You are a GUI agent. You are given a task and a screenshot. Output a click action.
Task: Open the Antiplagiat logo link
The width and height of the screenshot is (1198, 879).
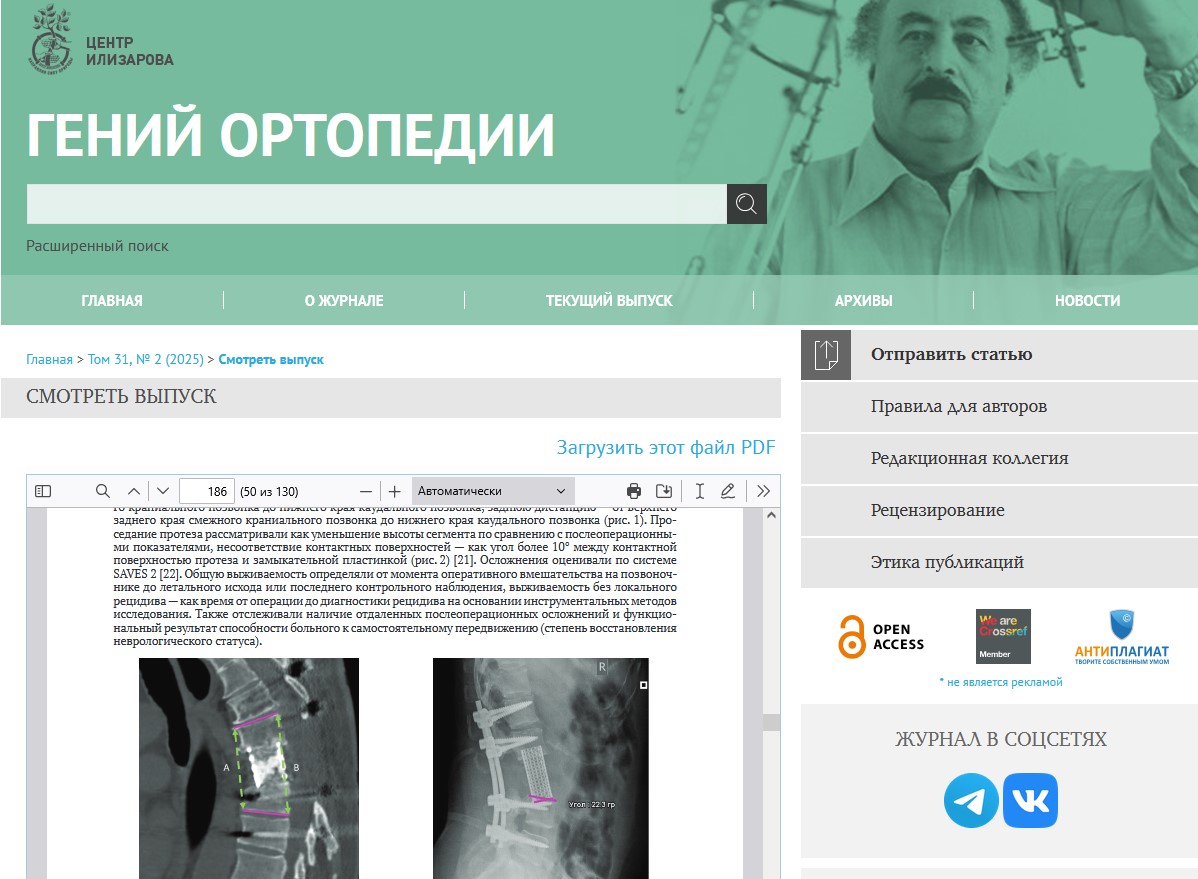(1122, 637)
